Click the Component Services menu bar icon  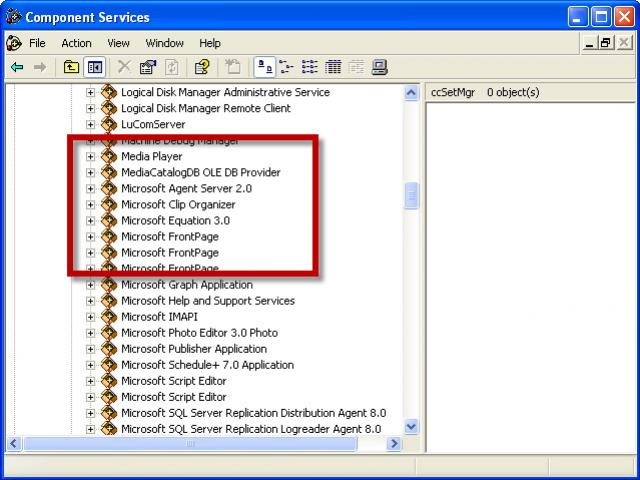click(x=14, y=43)
